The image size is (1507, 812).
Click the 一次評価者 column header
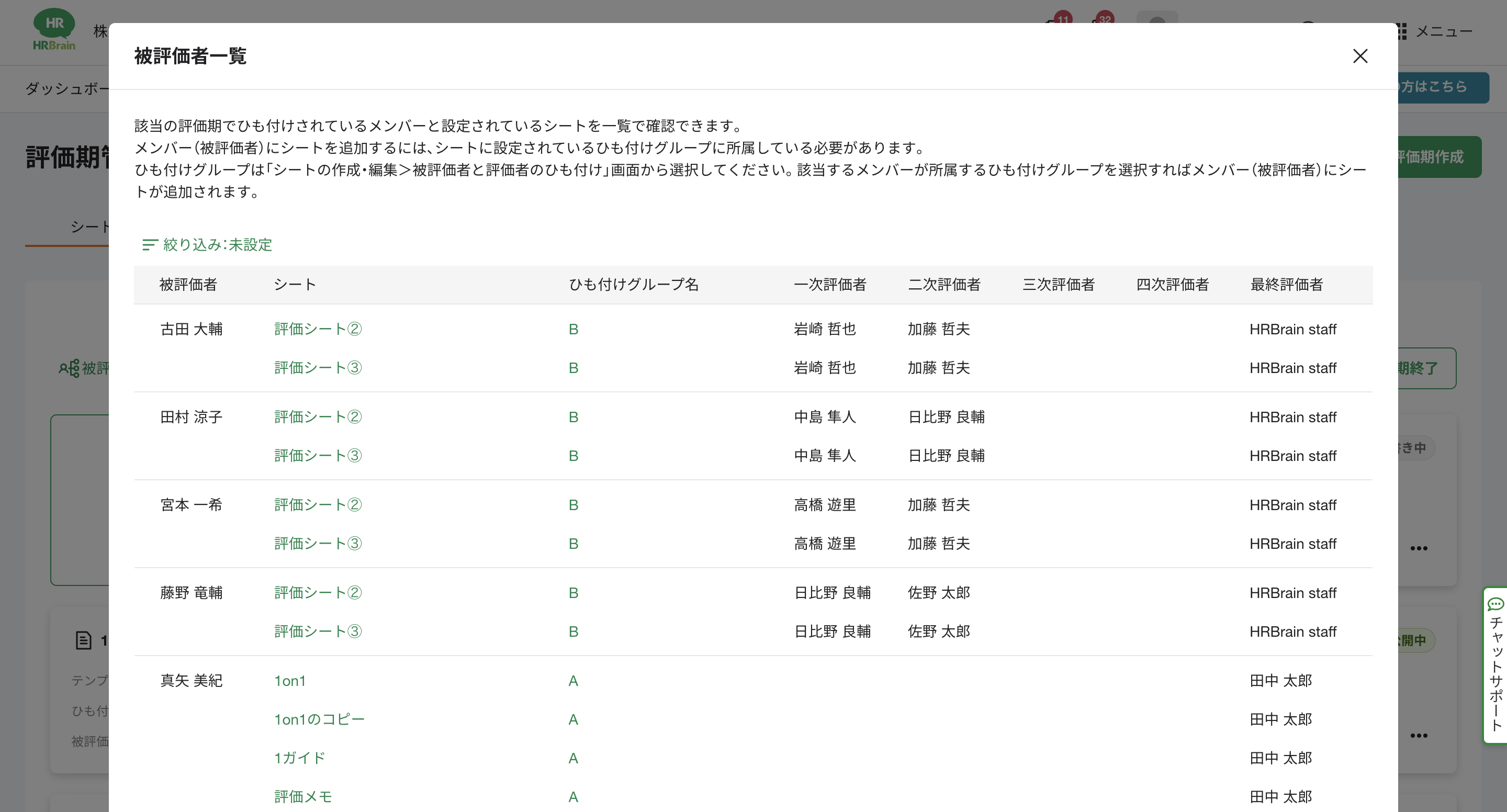click(x=829, y=285)
